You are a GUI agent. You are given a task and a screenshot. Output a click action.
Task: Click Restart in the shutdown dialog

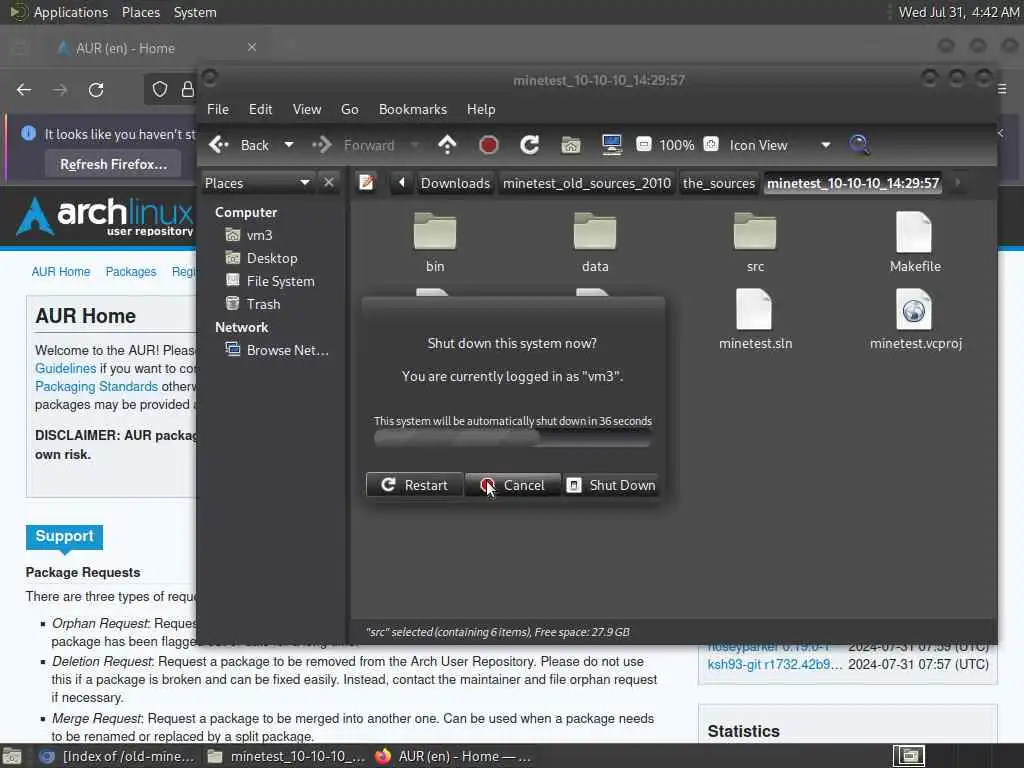[415, 485]
